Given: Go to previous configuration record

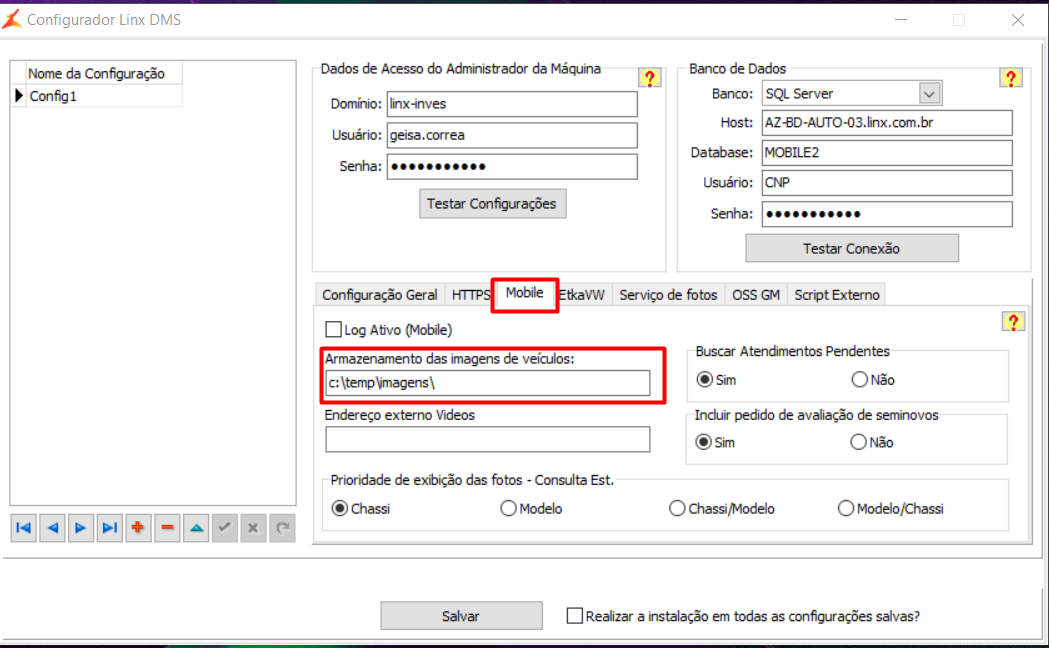Looking at the screenshot, I should (x=52, y=528).
